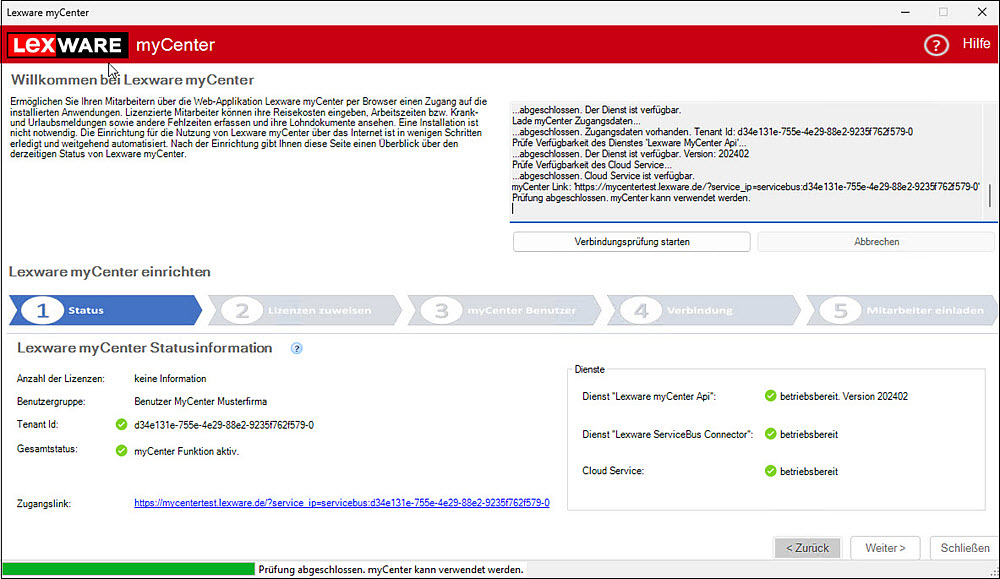The height and width of the screenshot is (579, 1000).
Task: Click green check icon beside Tenant Id
Action: 122,425
